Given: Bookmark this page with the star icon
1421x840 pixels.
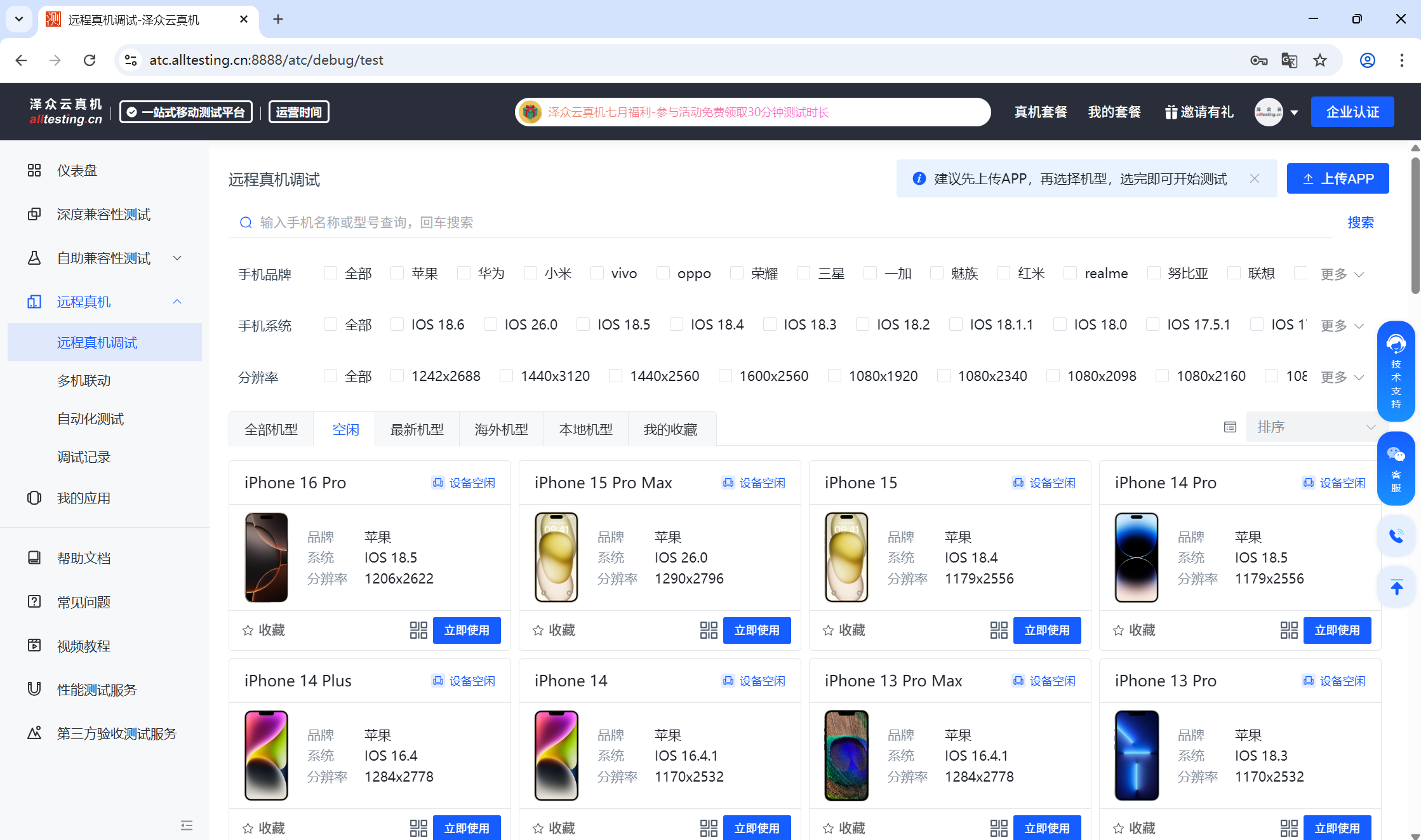Looking at the screenshot, I should coord(1320,60).
